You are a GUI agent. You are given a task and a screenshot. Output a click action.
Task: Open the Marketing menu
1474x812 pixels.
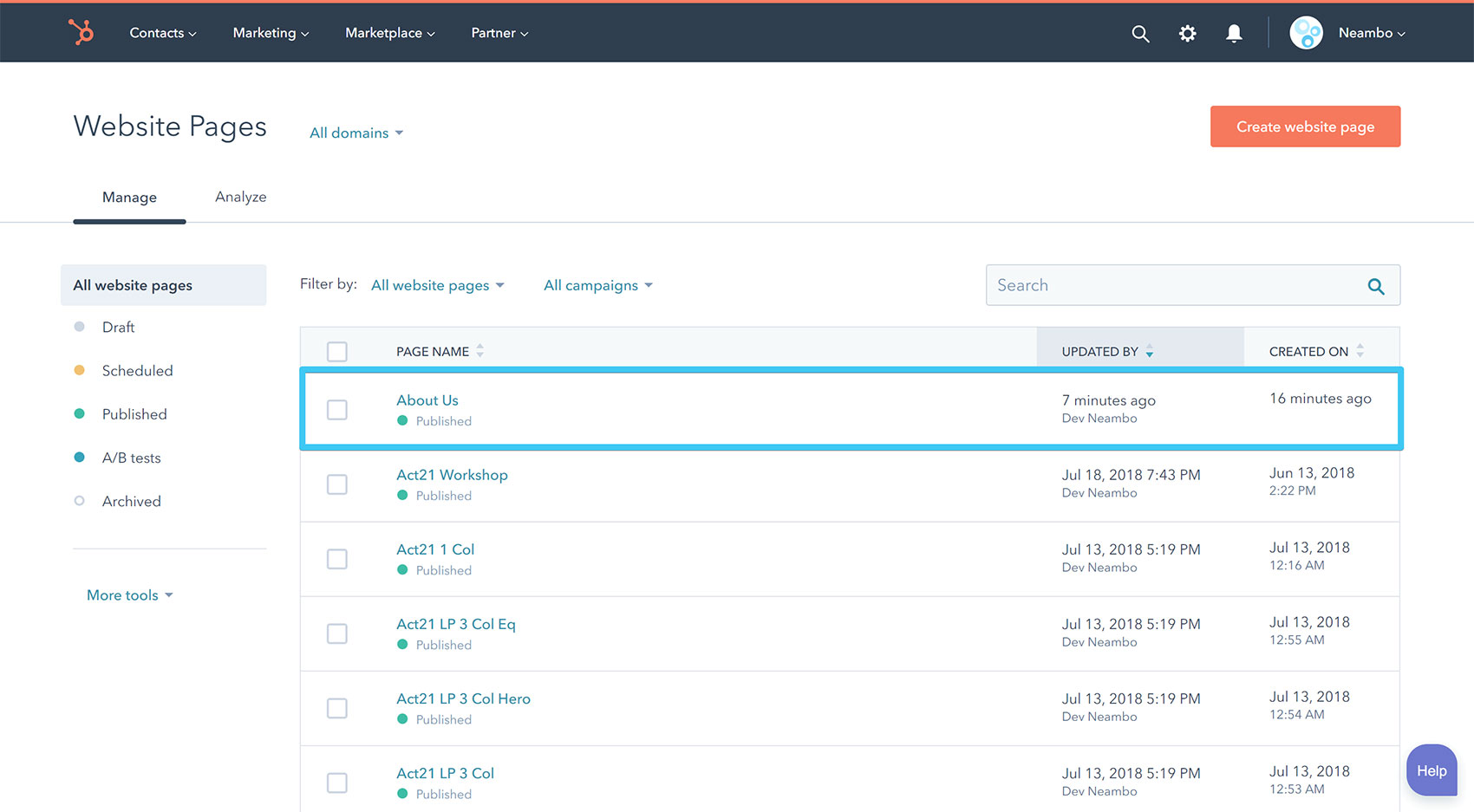point(271,33)
